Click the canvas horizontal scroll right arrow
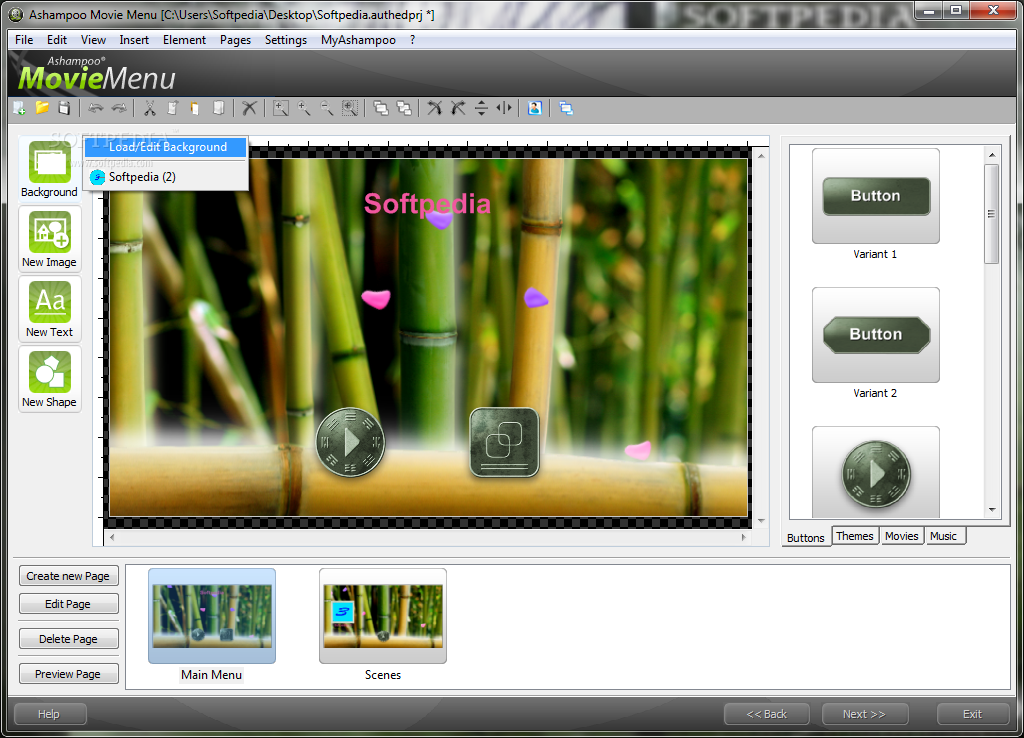This screenshot has width=1024, height=738. pyautogui.click(x=744, y=537)
